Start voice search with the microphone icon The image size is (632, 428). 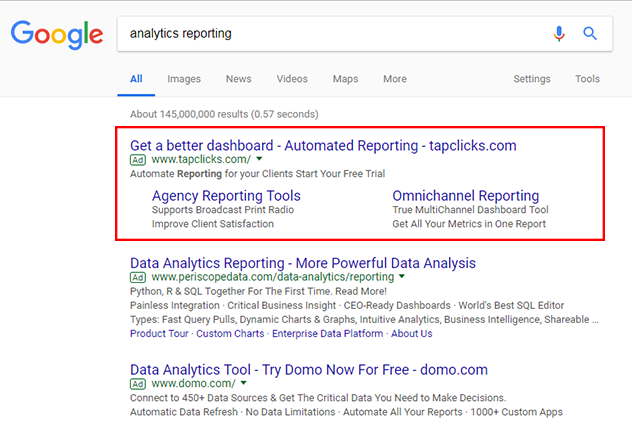click(559, 33)
